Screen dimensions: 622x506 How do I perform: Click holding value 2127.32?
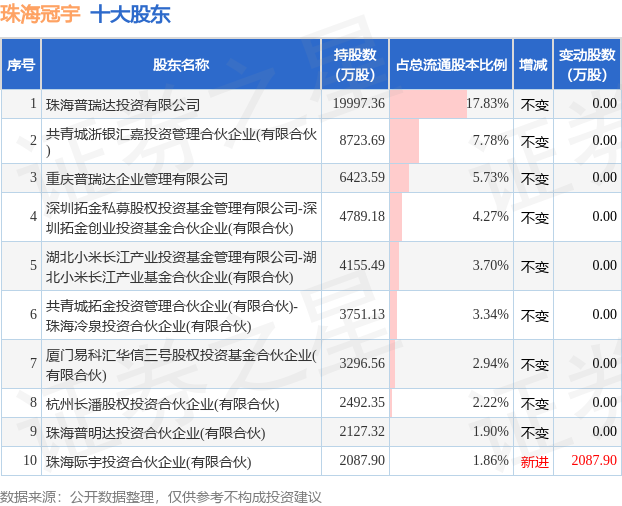point(362,431)
